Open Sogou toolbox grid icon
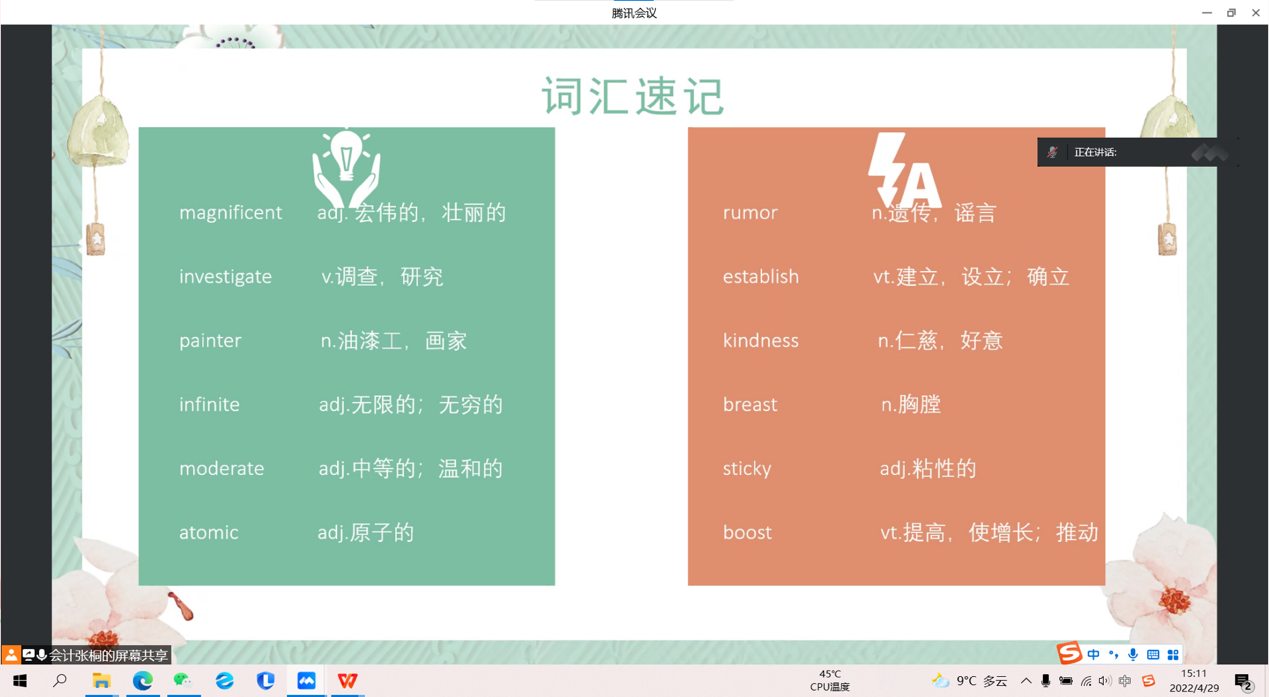The image size is (1269, 697). pos(1173,655)
